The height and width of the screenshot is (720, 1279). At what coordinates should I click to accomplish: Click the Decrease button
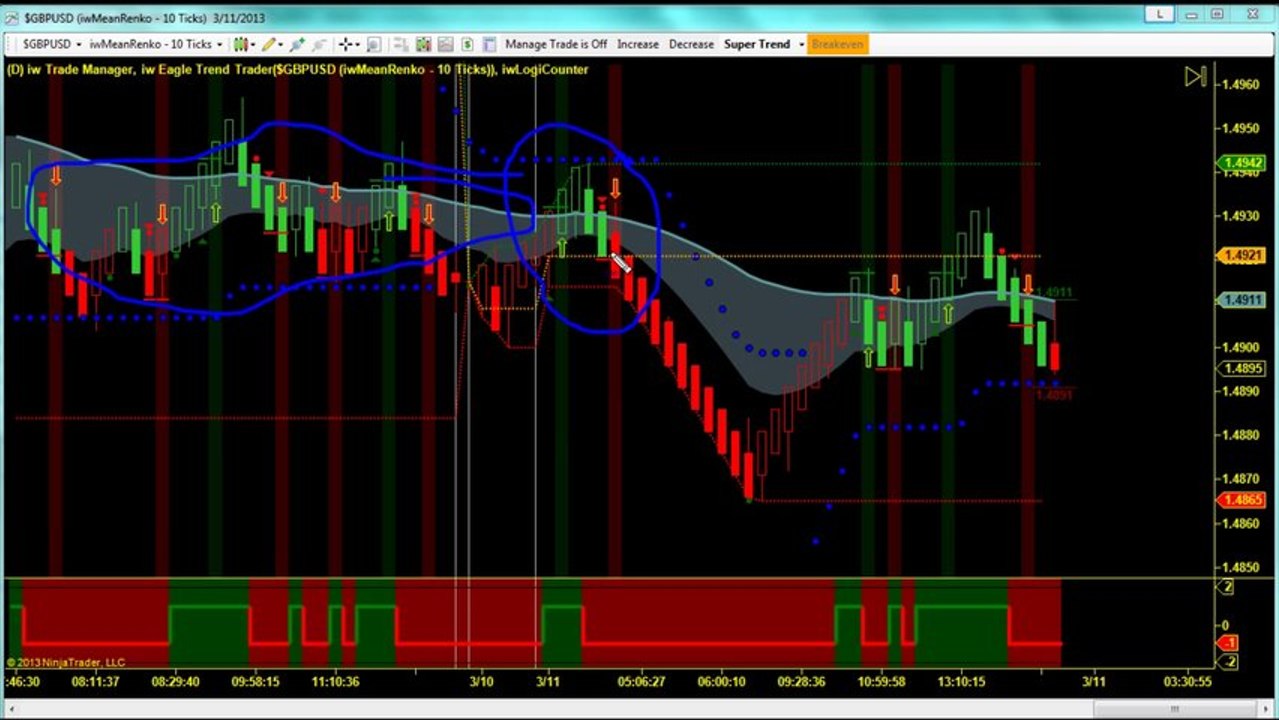click(x=691, y=44)
